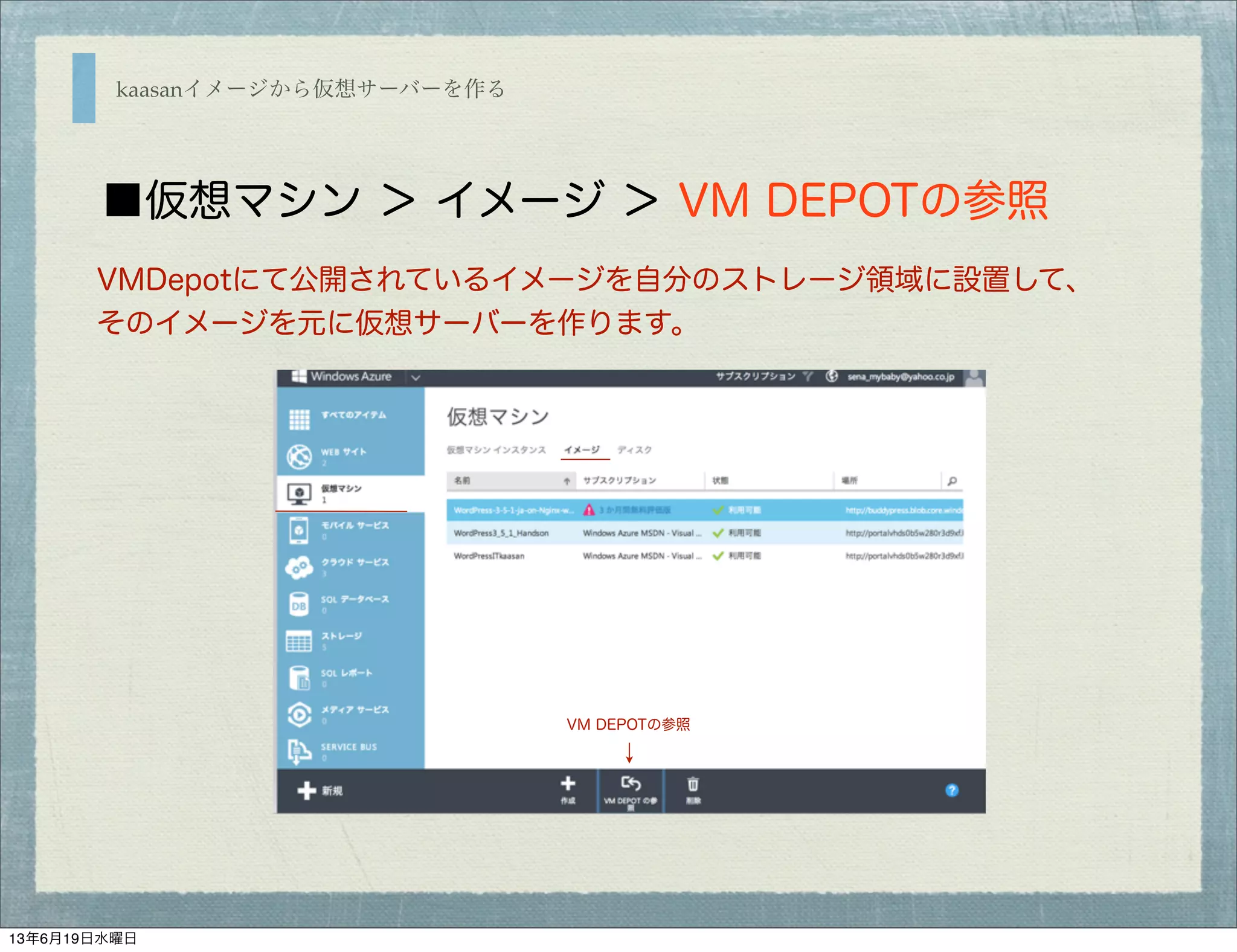This screenshot has height=952, width=1237.
Task: Sort by 名前 column header
Action: (x=511, y=481)
